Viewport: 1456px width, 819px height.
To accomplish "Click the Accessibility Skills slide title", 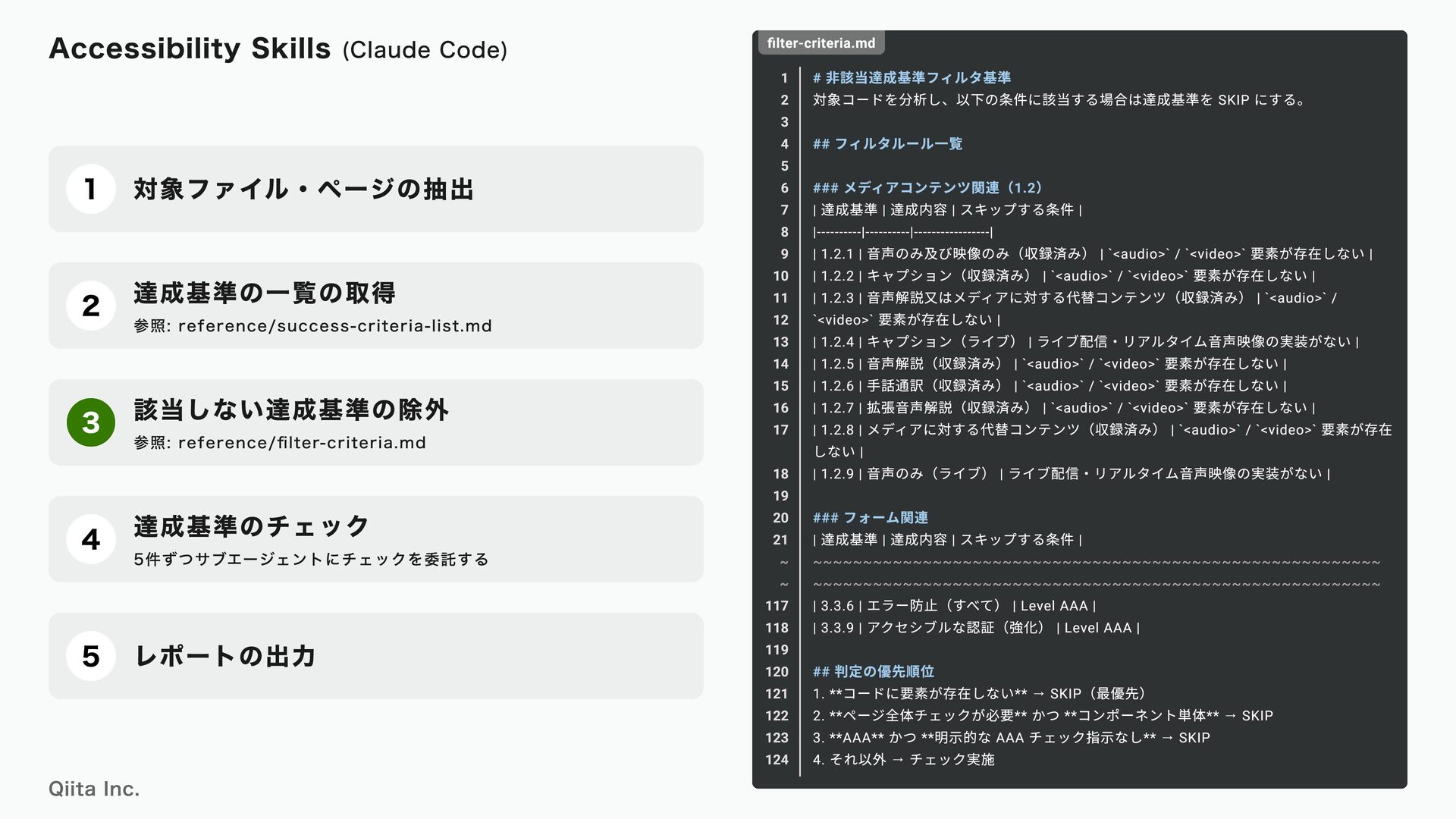I will pos(190,49).
